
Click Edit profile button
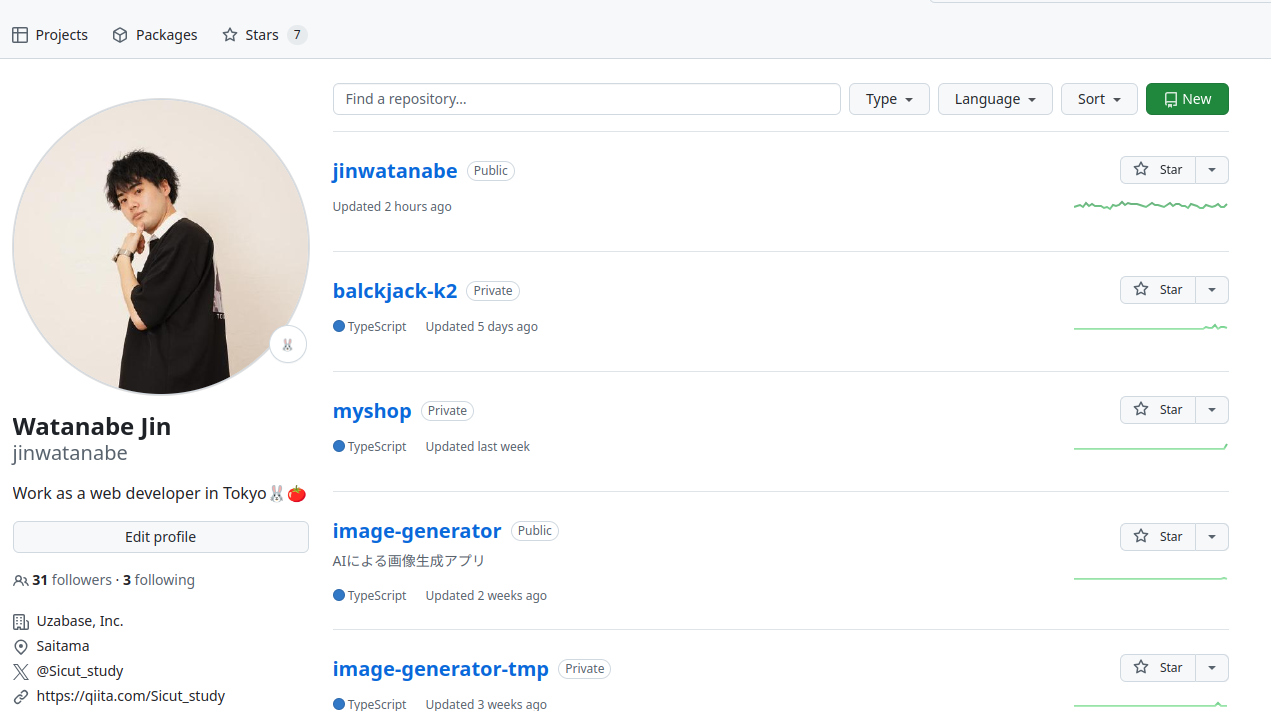161,537
